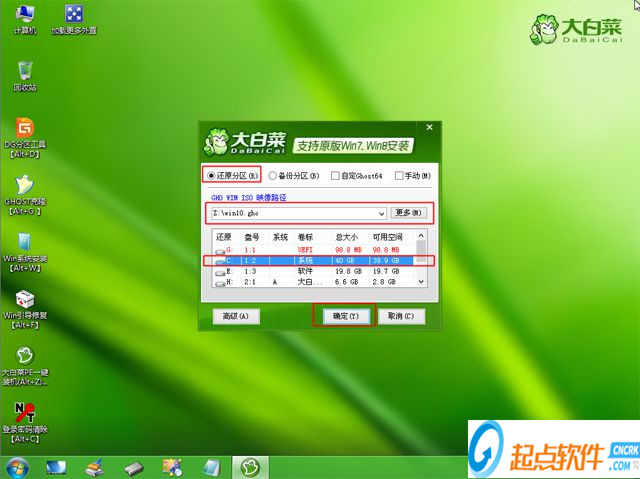Tick the 手动 checkbox

[x=399, y=176]
